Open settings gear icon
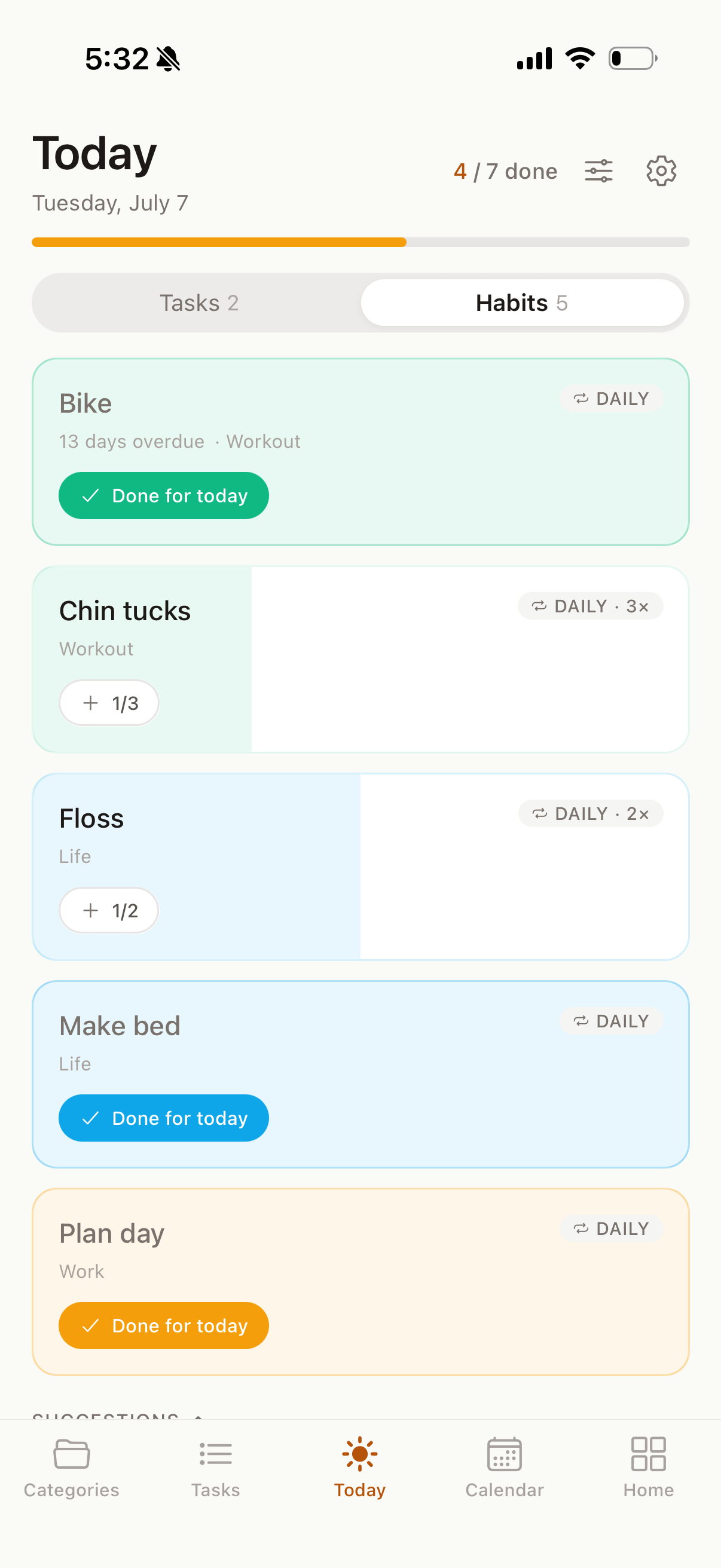The height and width of the screenshot is (1568, 721). coord(661,171)
